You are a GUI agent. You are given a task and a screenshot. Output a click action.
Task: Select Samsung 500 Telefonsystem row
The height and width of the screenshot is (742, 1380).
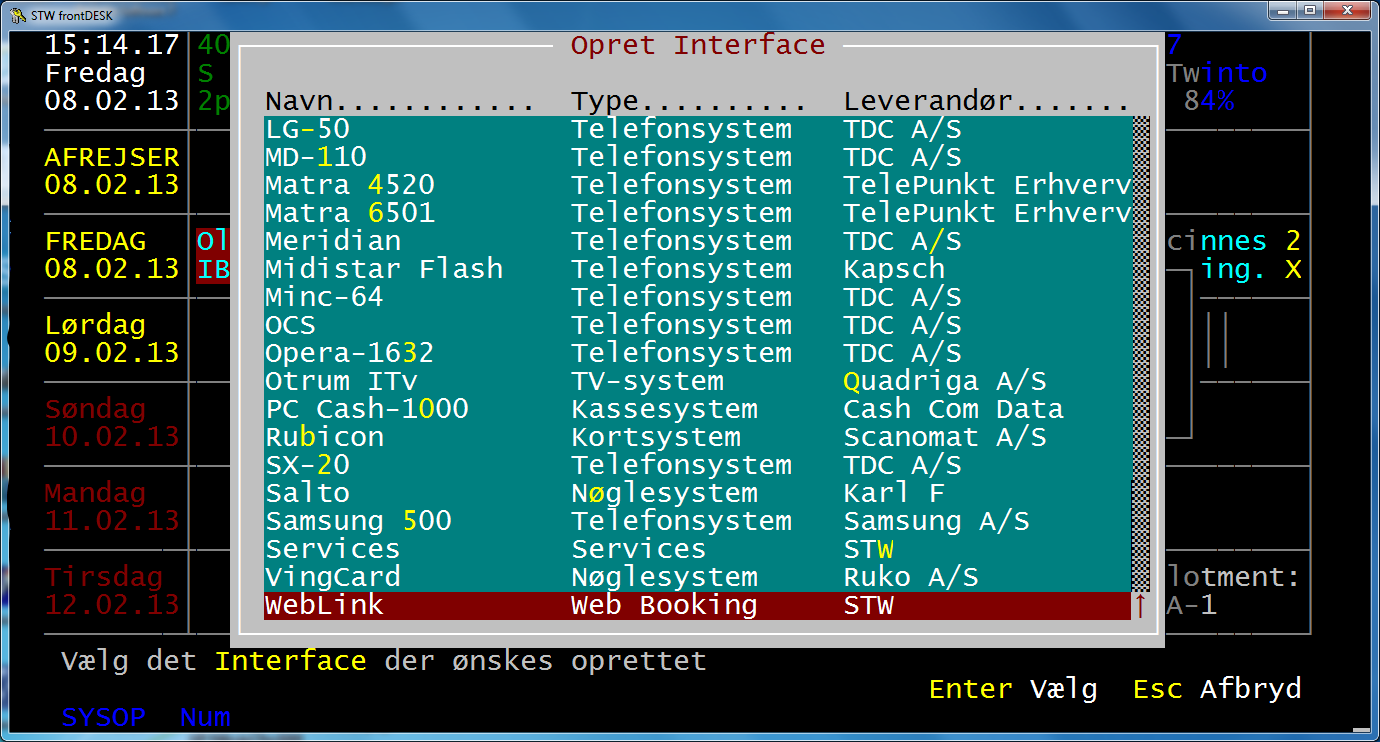pyautogui.click(x=697, y=521)
